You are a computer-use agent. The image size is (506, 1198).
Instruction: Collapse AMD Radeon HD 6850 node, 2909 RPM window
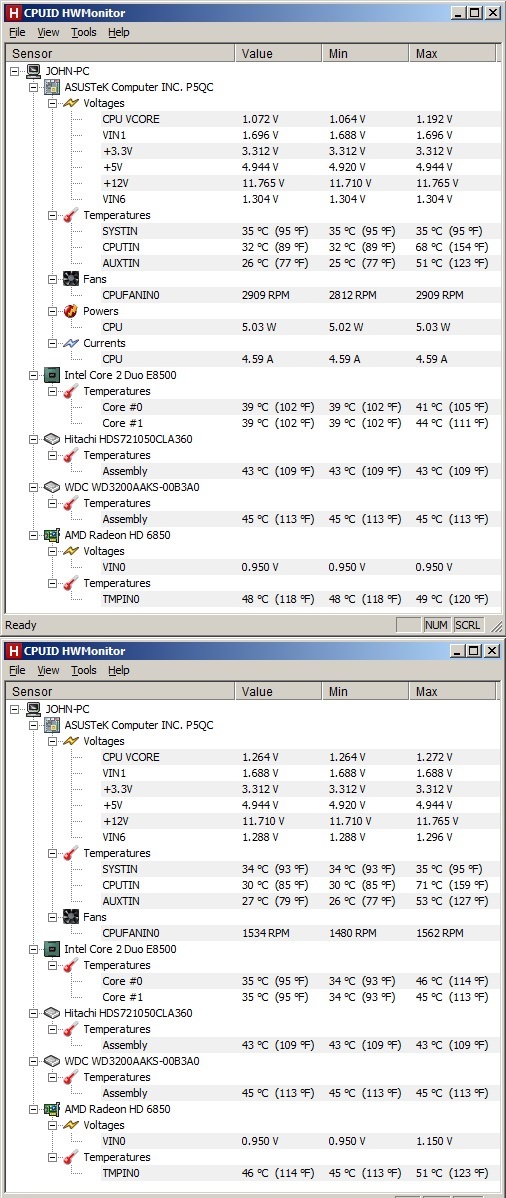coord(34,535)
